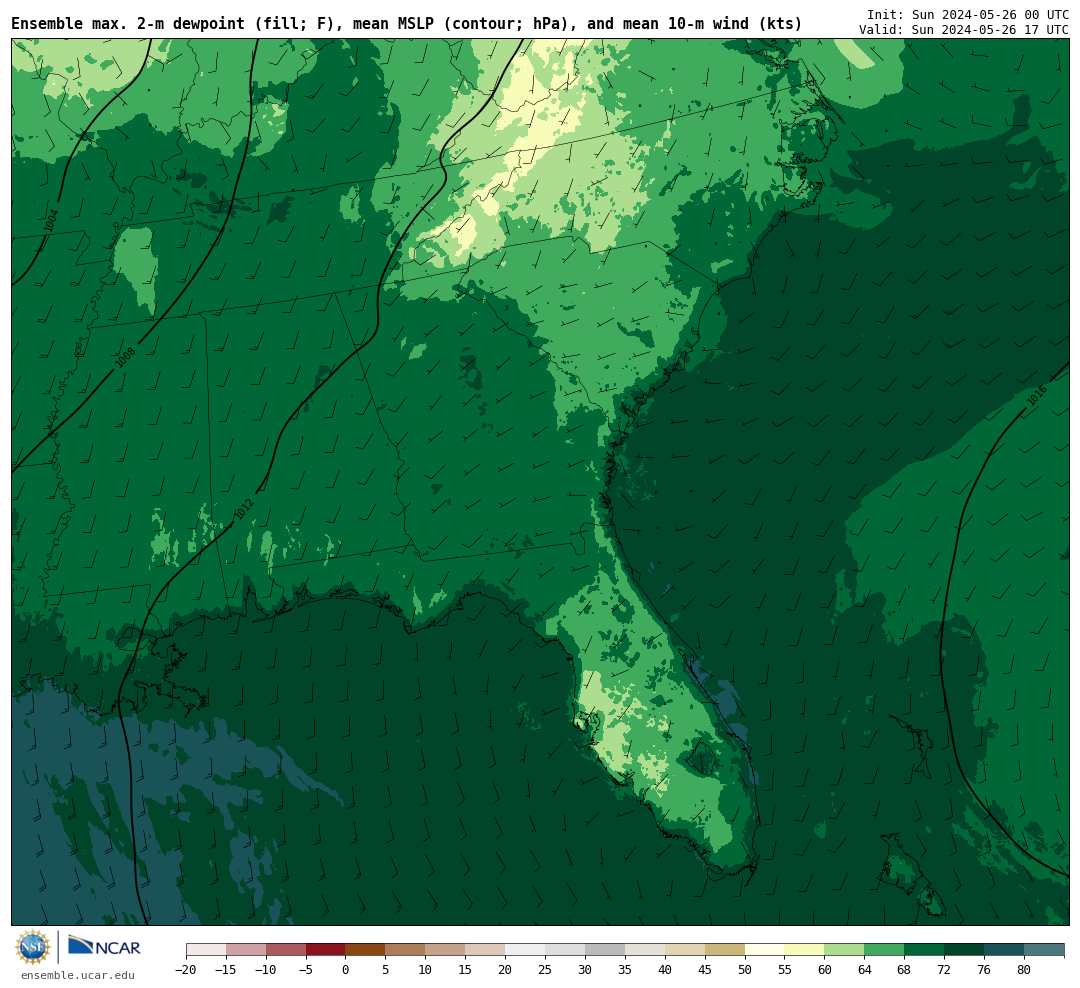The width and height of the screenshot is (1080, 988).
Task: Click the 45 to 50 tan swatch
Action: [725, 950]
